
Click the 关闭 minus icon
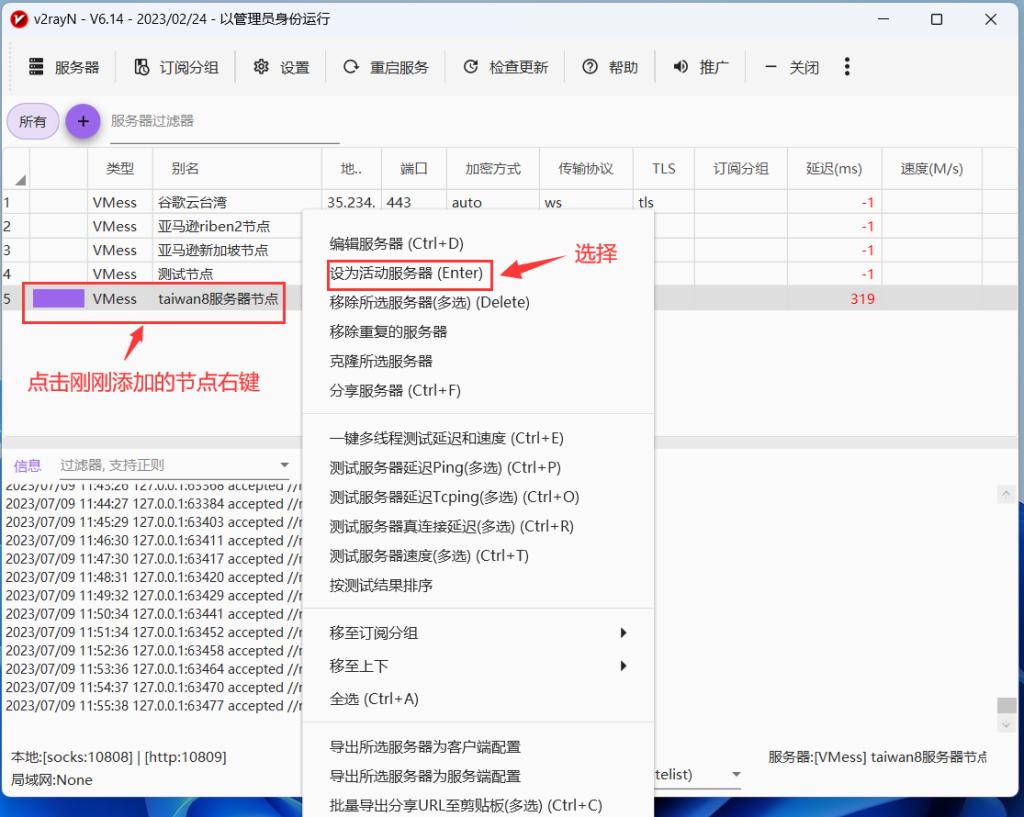pos(771,67)
